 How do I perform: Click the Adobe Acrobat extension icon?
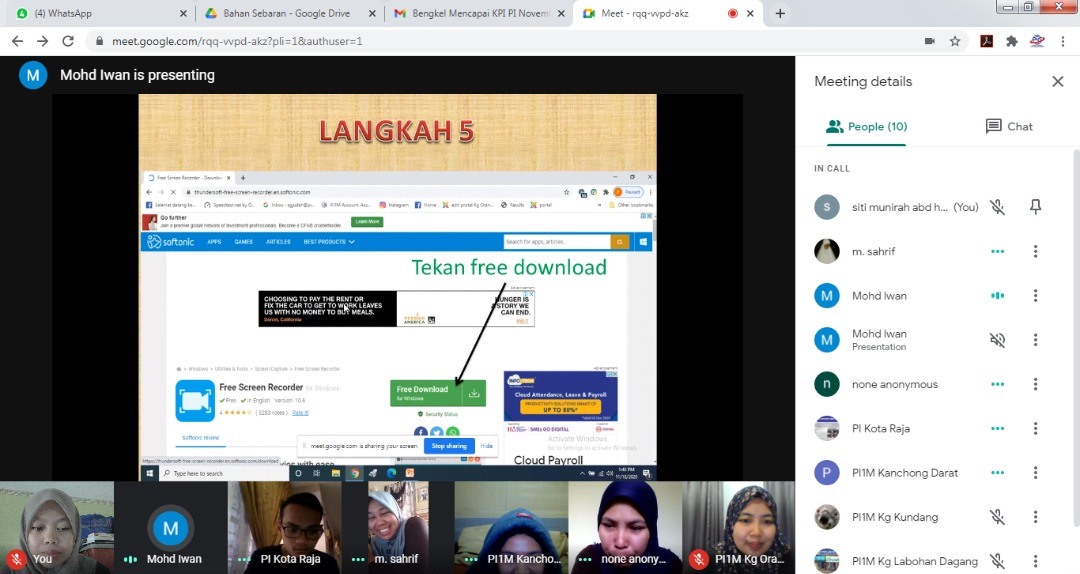click(x=985, y=41)
